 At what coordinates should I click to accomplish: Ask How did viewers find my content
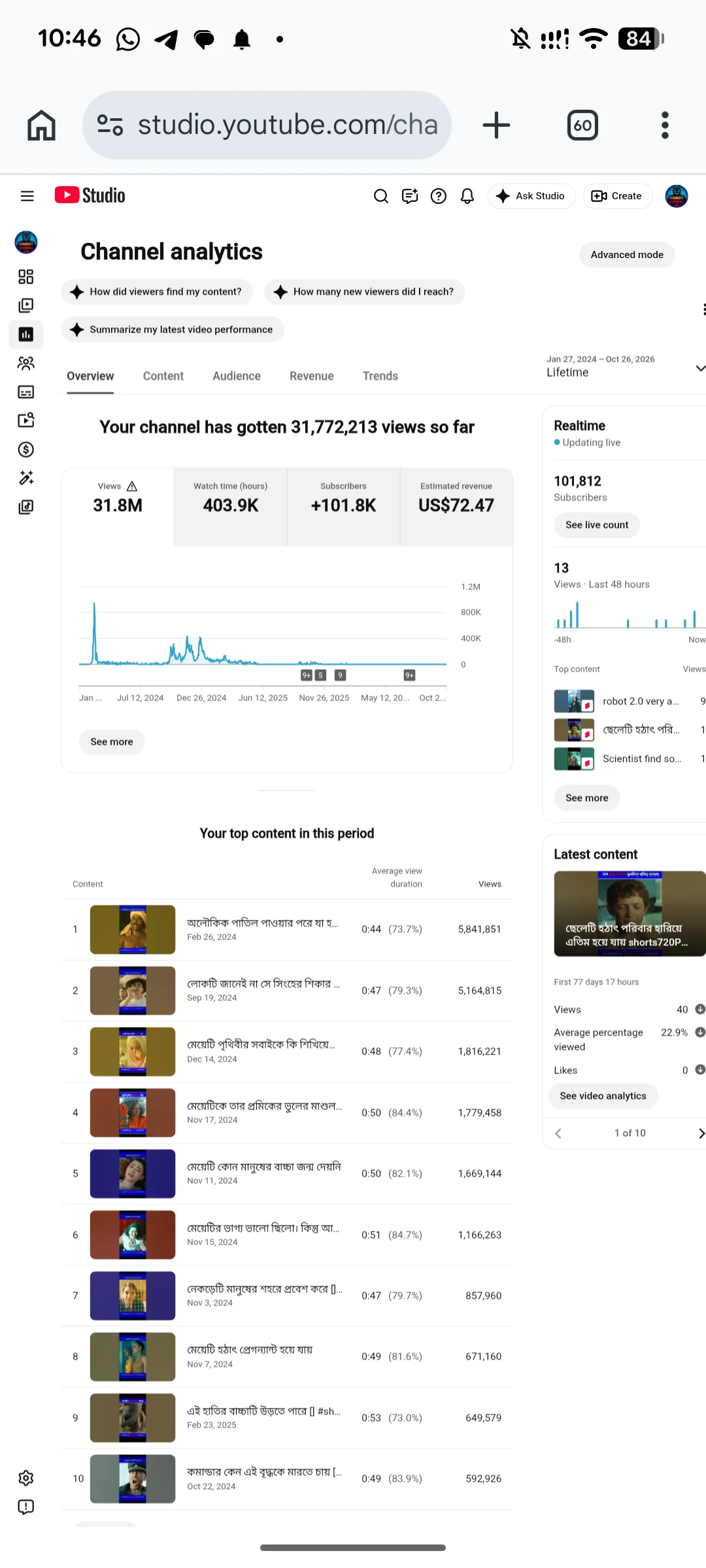click(157, 292)
